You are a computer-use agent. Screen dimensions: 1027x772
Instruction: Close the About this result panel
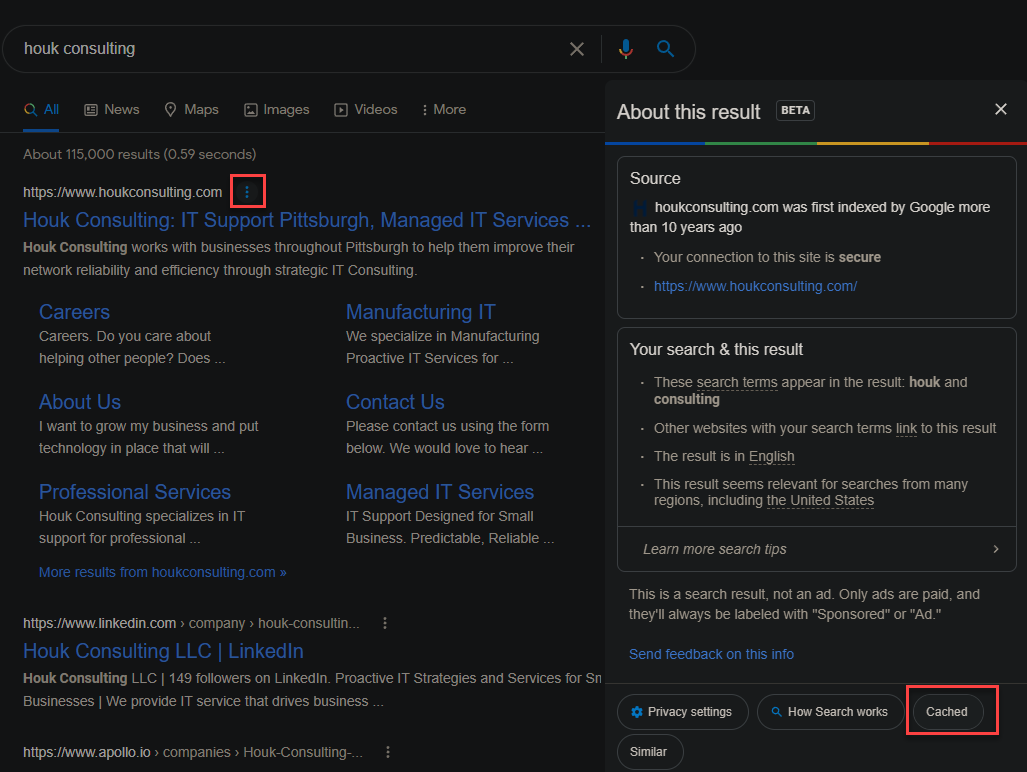[1000, 109]
